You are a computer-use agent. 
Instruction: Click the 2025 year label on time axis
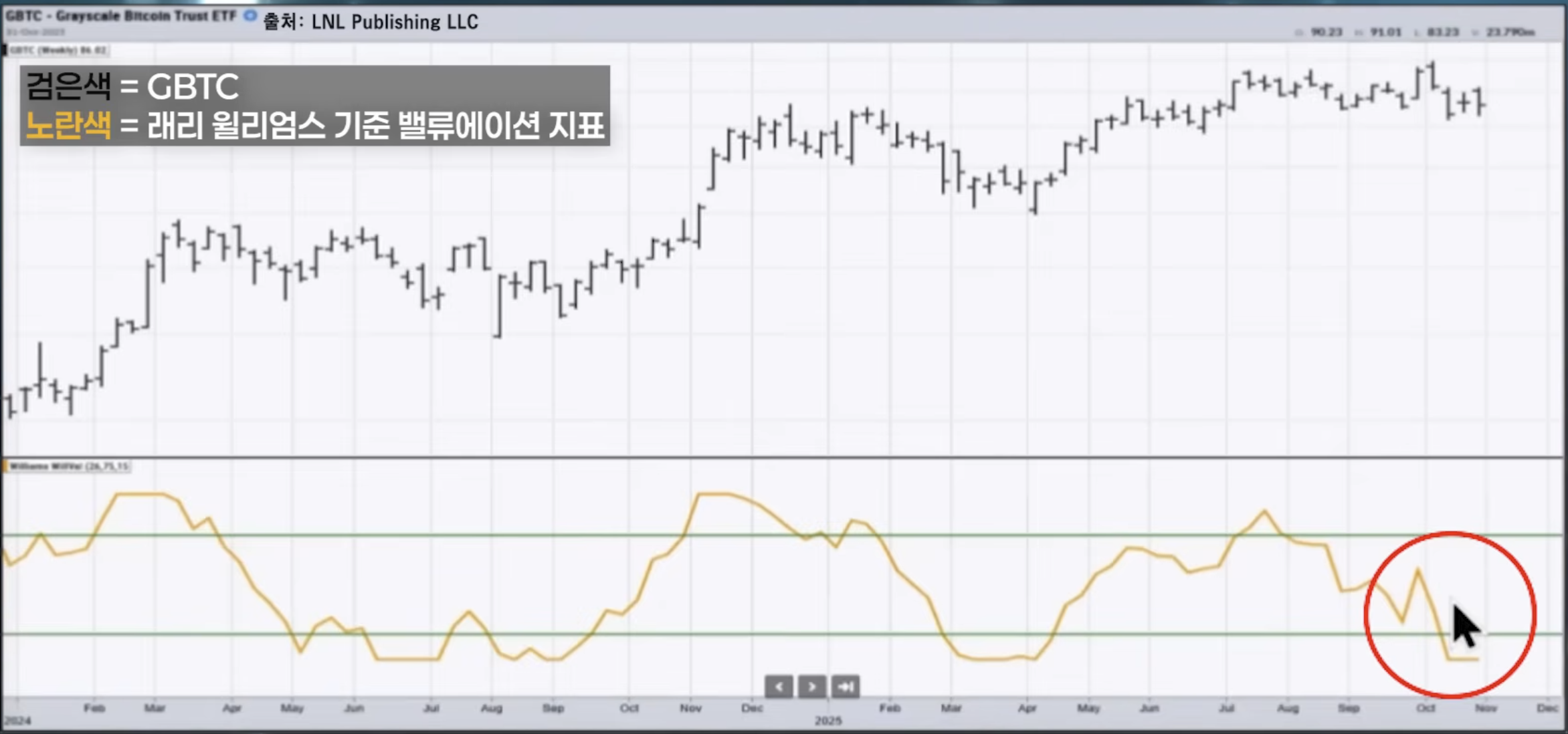coord(828,721)
